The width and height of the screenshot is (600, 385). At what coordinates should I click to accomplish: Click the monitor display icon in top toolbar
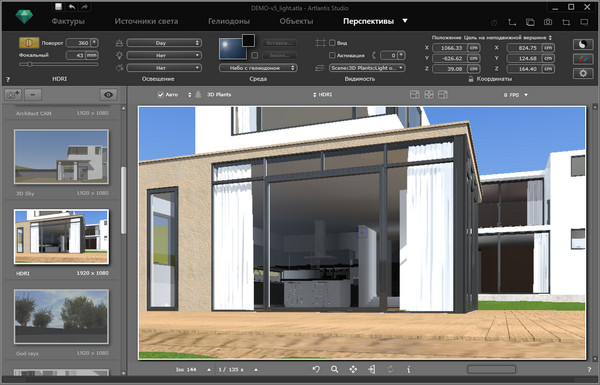584,22
